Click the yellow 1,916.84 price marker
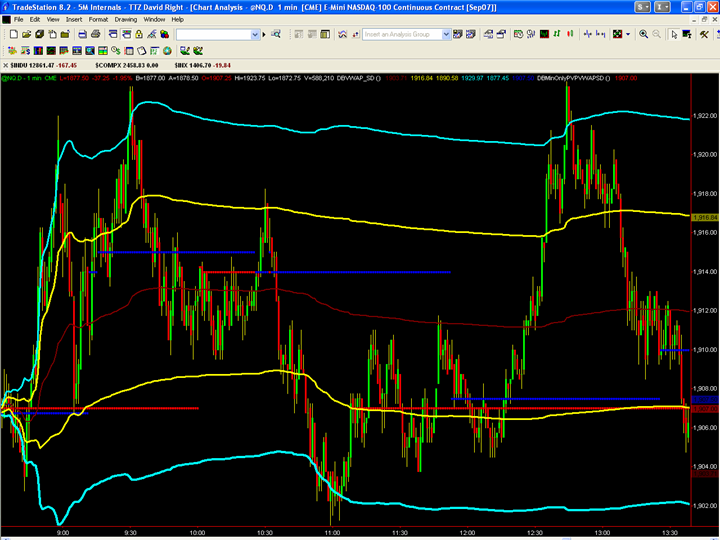720x540 pixels. (x=705, y=218)
